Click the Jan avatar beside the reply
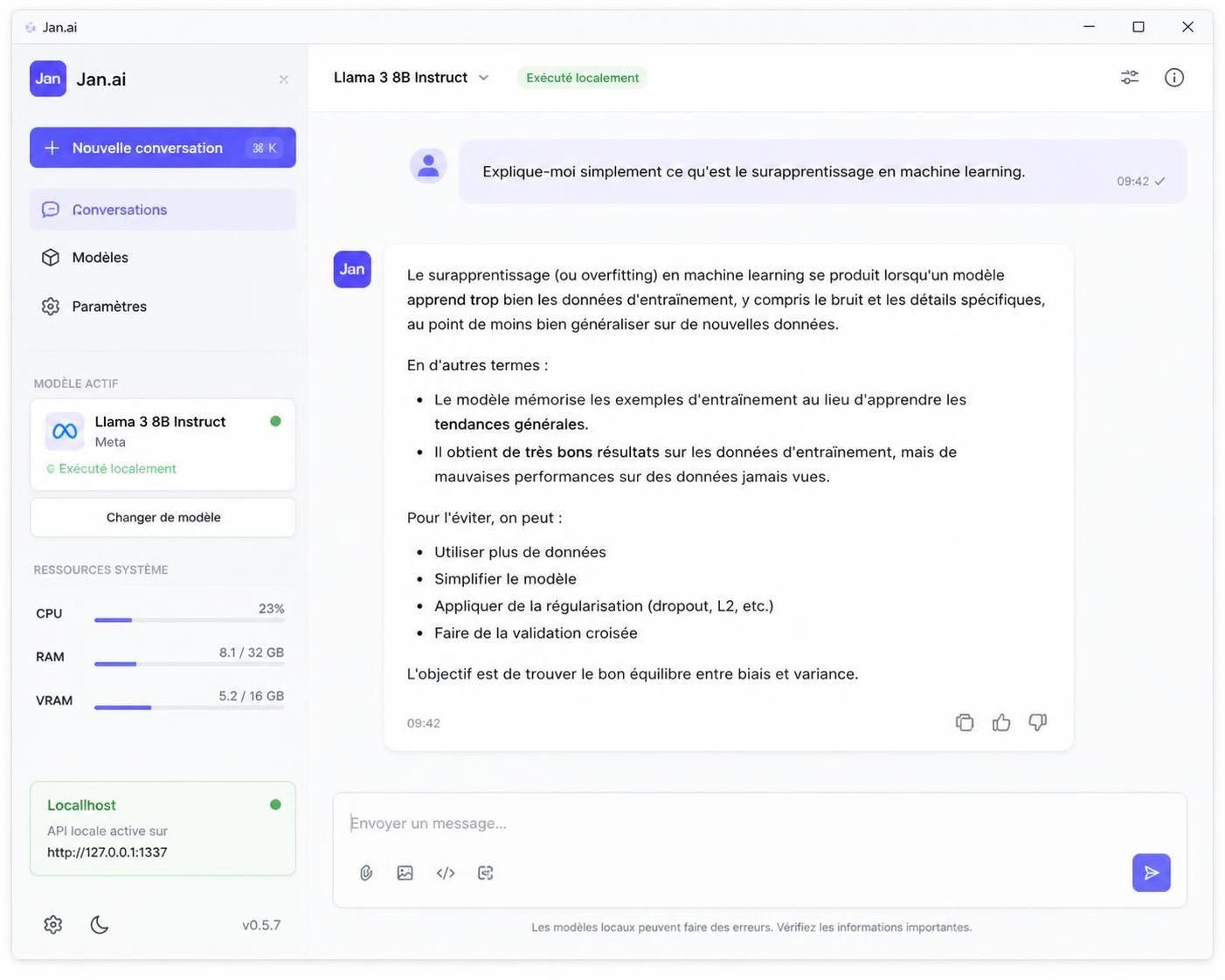 [352, 269]
